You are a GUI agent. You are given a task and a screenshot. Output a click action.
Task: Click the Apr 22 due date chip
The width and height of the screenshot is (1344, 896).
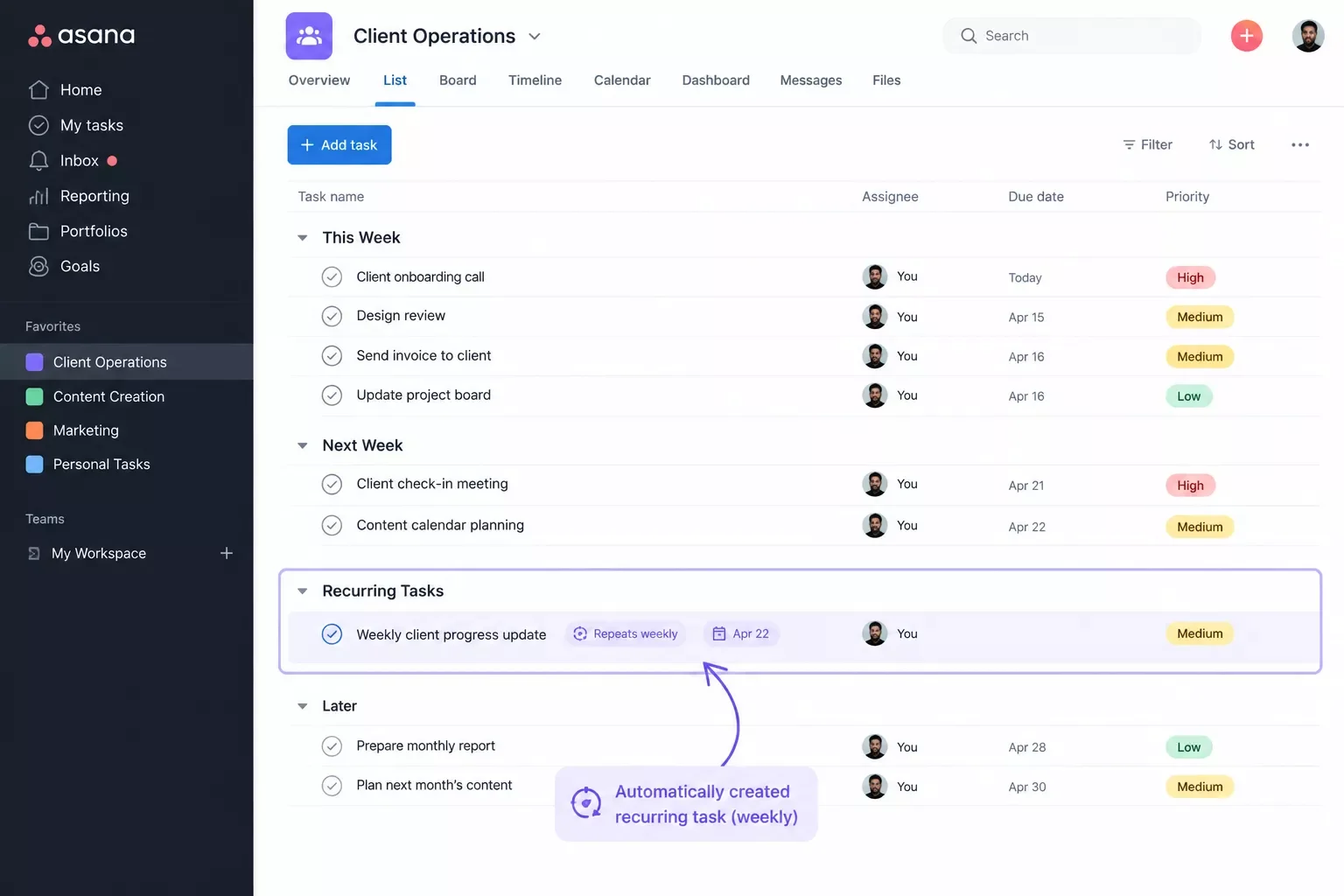(x=741, y=633)
